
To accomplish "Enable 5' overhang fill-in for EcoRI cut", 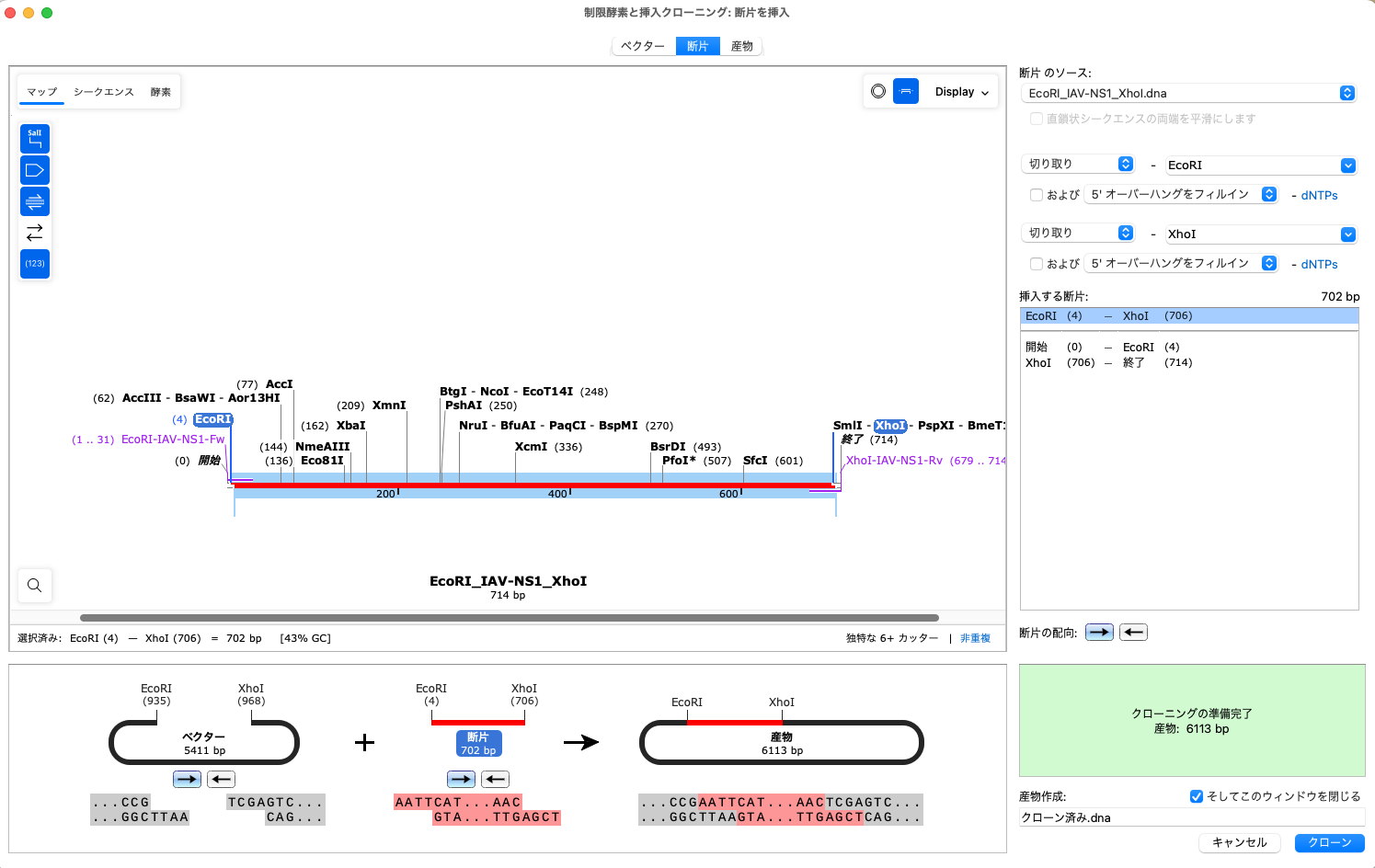I will click(1037, 195).
